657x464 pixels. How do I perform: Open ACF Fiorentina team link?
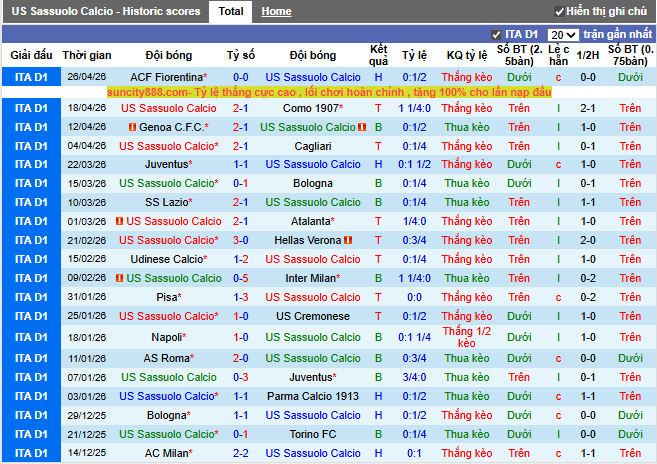pos(166,77)
